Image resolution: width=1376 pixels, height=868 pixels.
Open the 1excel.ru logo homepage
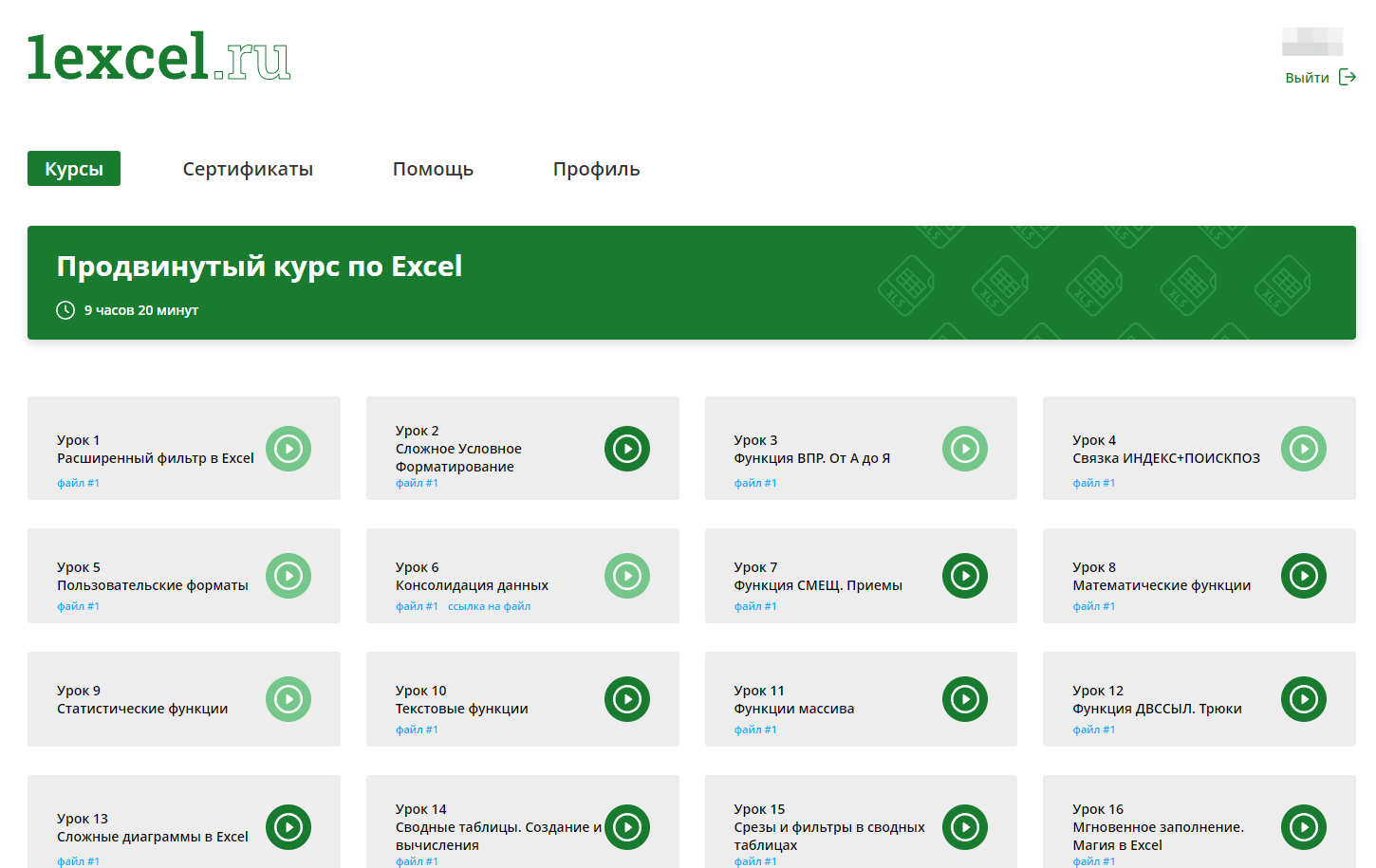click(x=158, y=57)
